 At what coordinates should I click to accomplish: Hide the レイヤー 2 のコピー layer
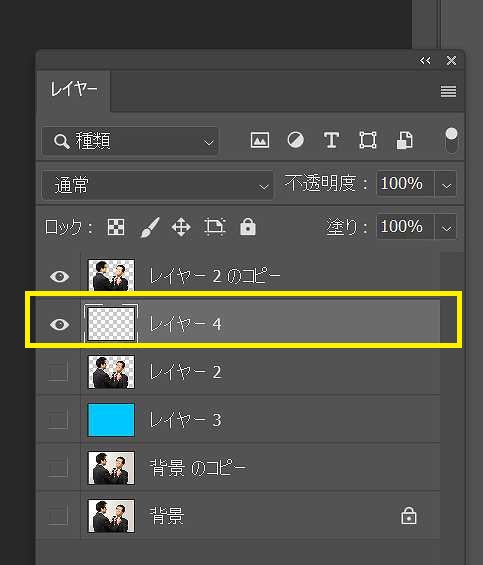click(x=59, y=276)
